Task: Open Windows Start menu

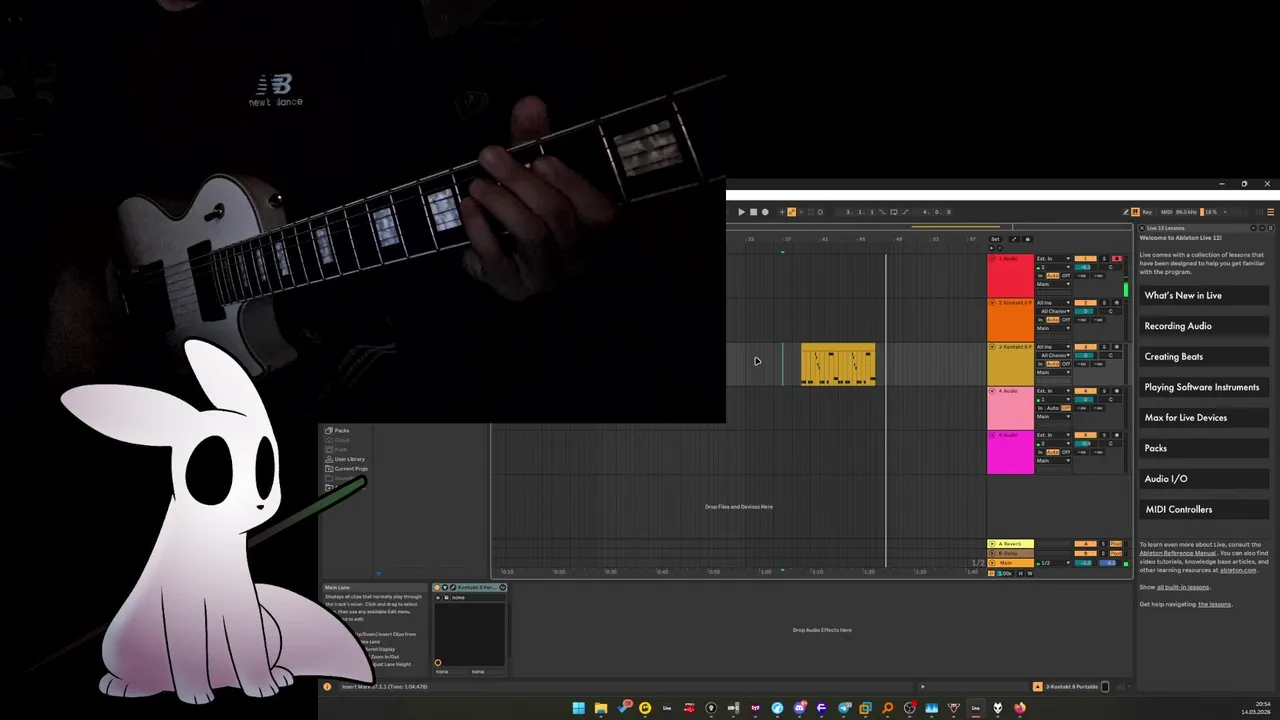Action: [x=579, y=708]
